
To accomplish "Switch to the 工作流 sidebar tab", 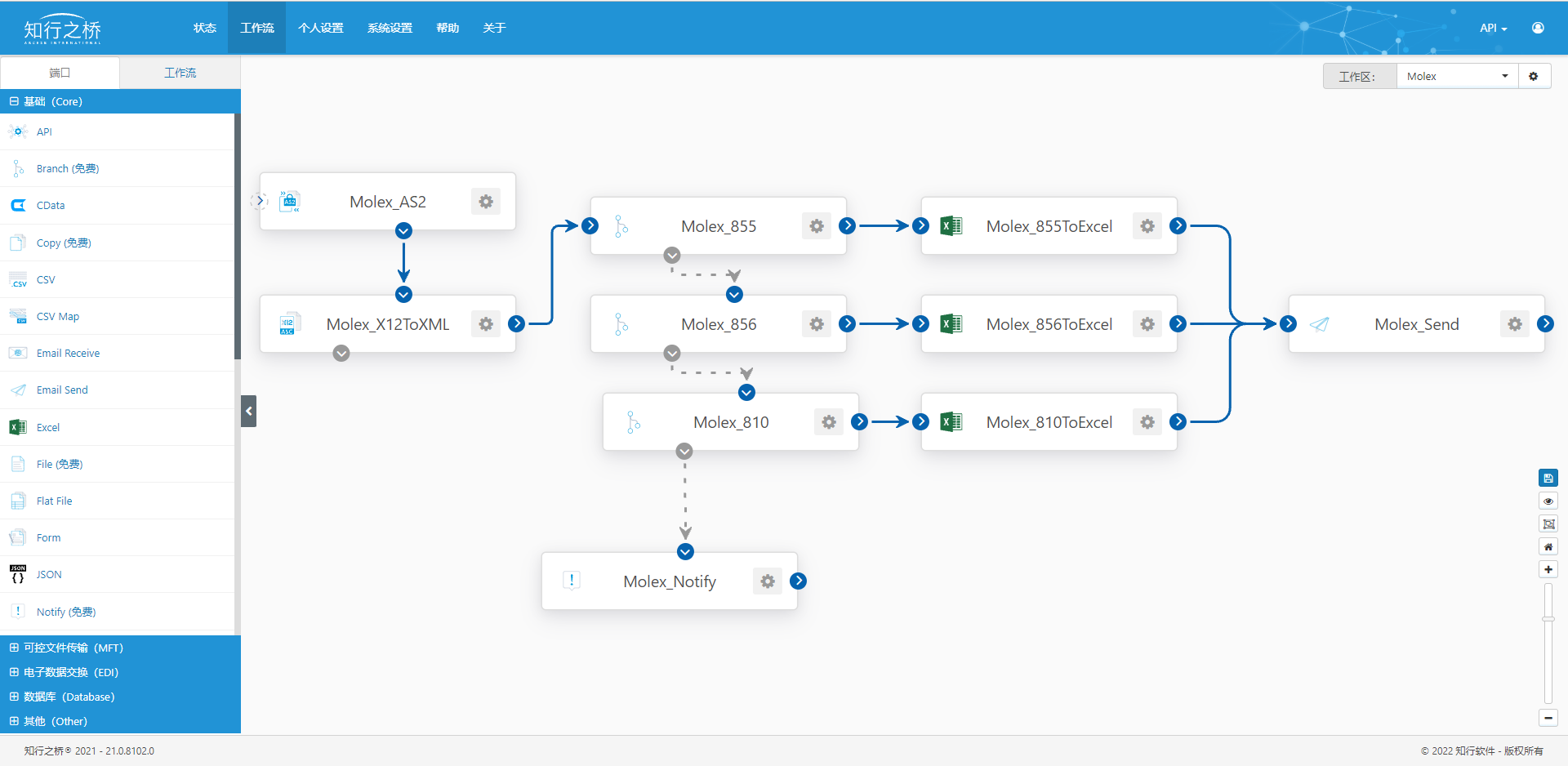I will tap(180, 73).
